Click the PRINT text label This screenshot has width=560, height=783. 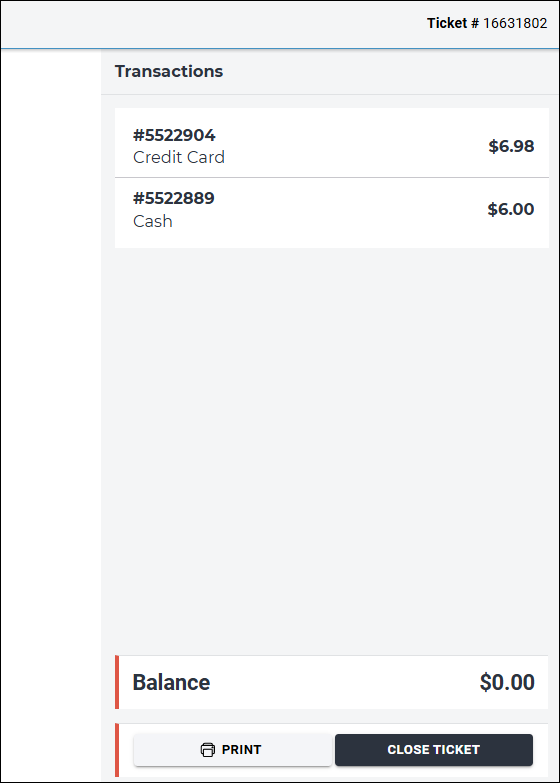241,750
